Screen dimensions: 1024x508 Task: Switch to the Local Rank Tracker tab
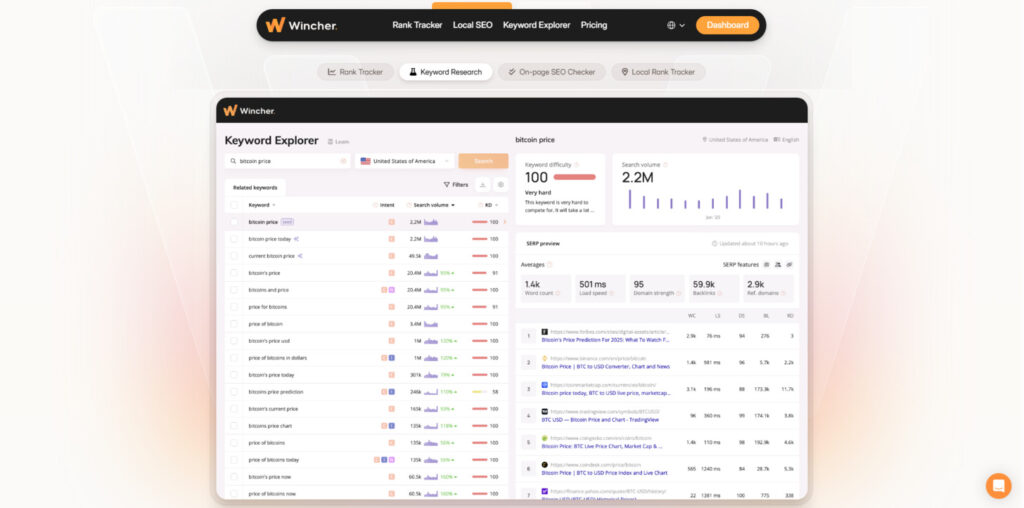pos(658,72)
